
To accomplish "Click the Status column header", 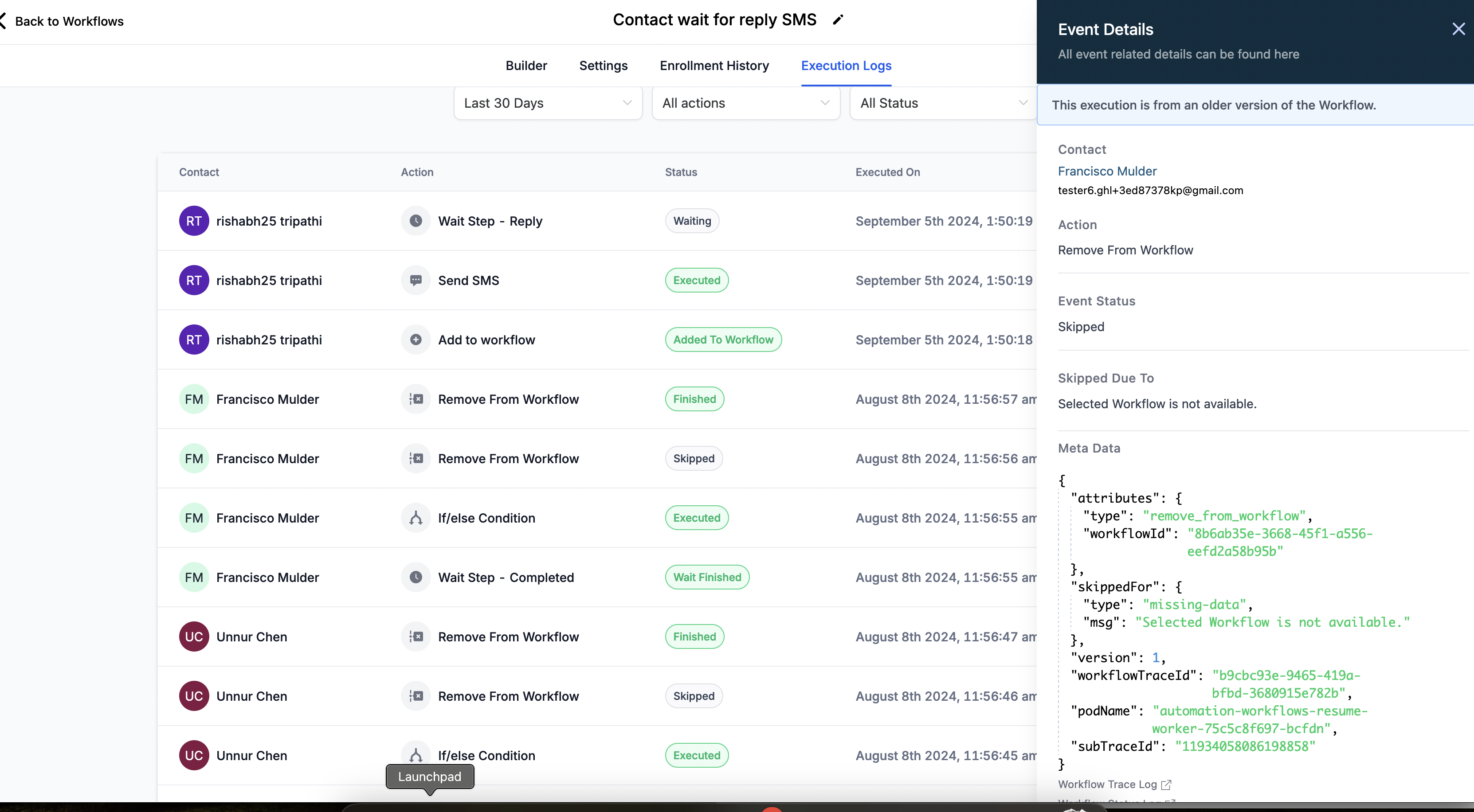I will 680,172.
